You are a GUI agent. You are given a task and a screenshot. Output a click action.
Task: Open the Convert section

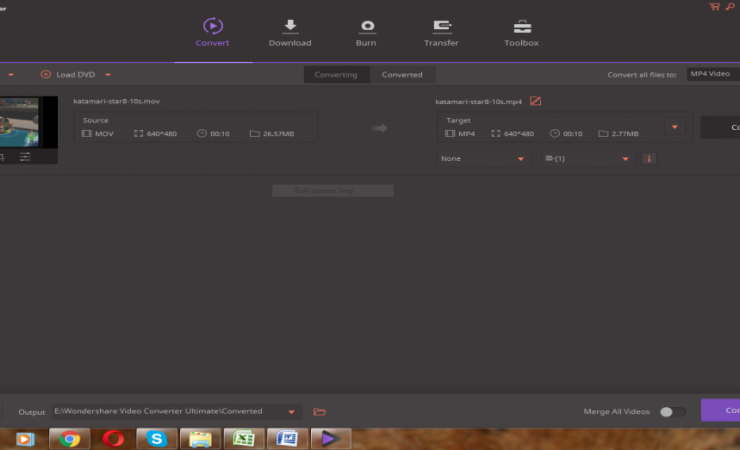coord(212,33)
